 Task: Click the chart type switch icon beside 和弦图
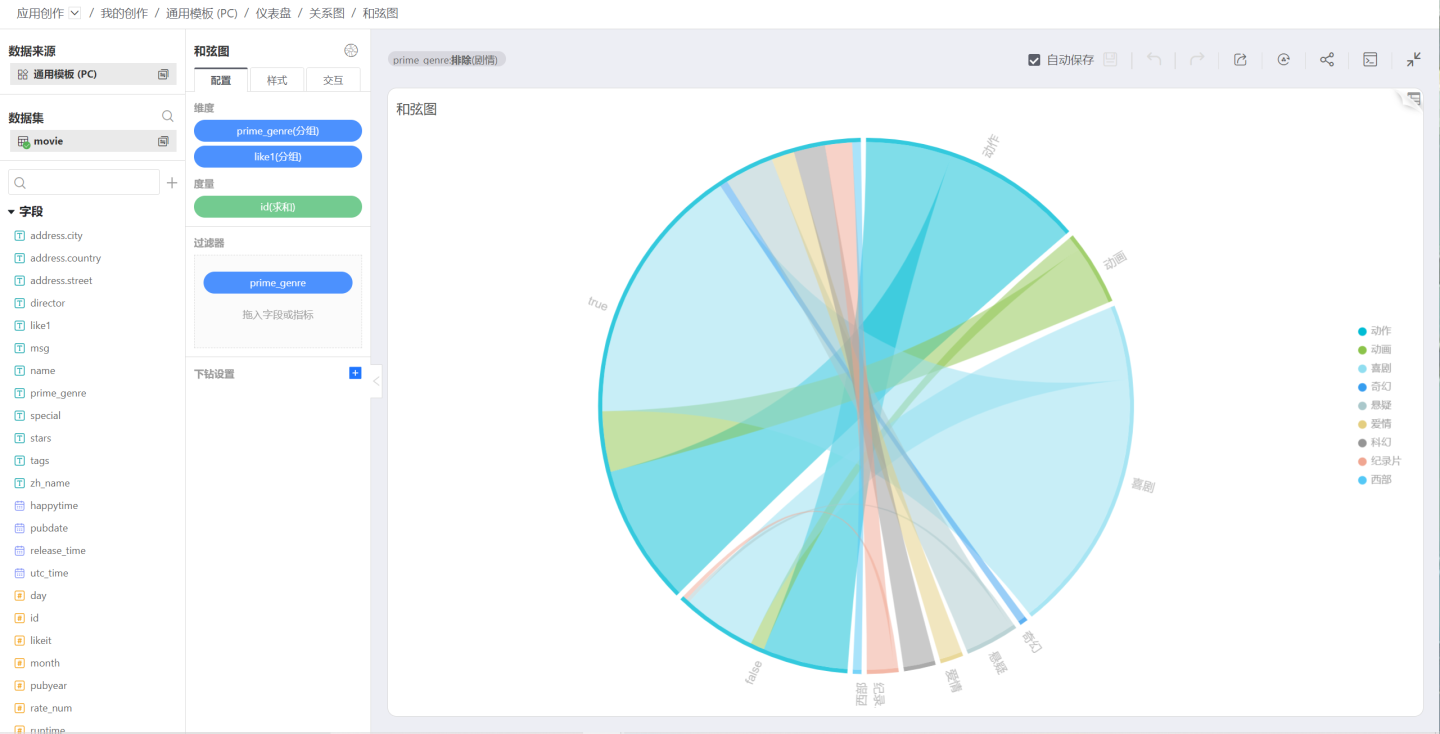click(351, 51)
